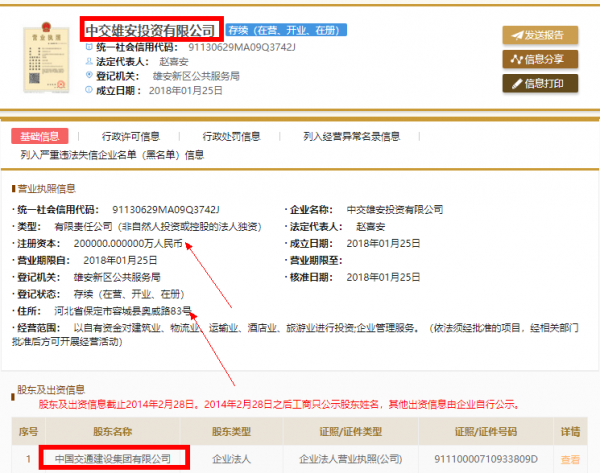This screenshot has height=473, width=600.
Task: Click the header credit code 91130629MA09Q3742J
Action: (x=242, y=47)
